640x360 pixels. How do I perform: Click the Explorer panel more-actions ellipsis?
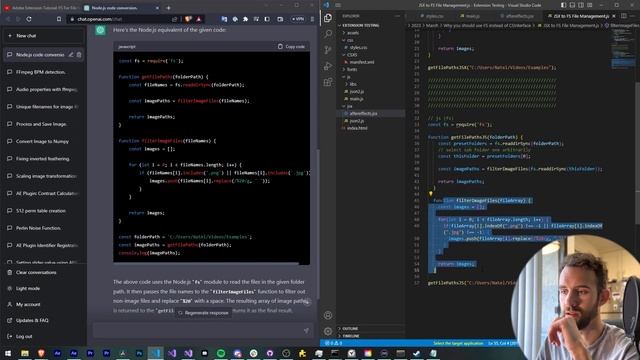(x=397, y=16)
